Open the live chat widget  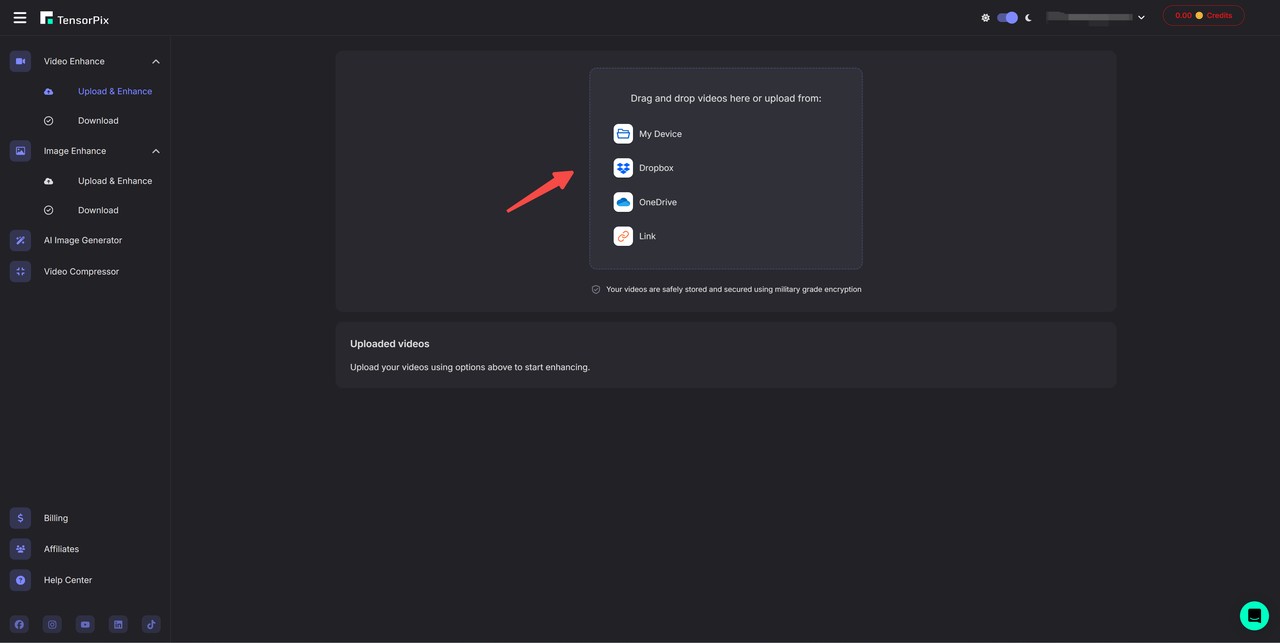click(x=1253, y=616)
